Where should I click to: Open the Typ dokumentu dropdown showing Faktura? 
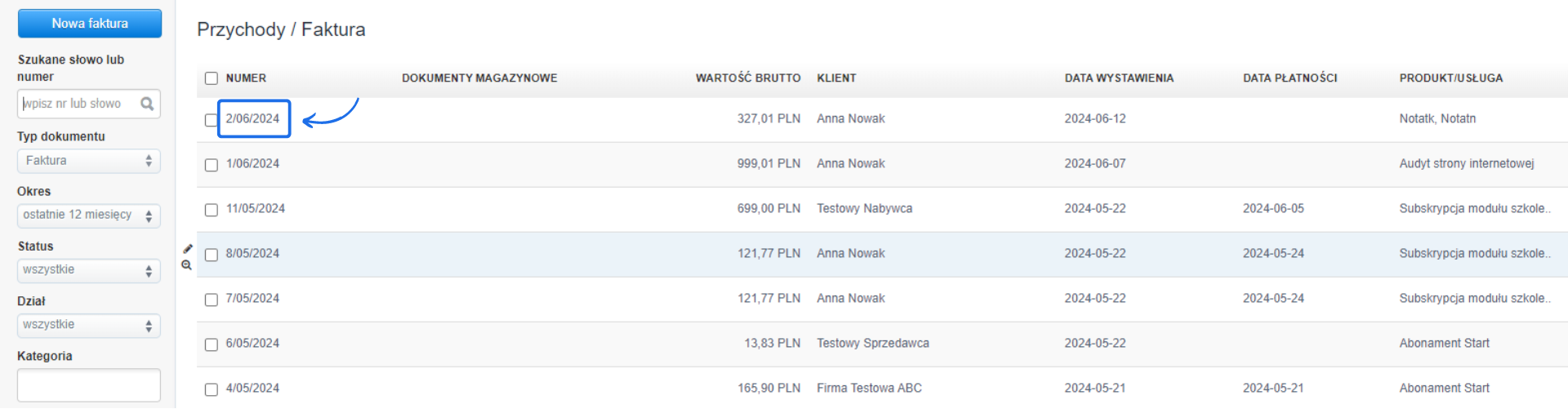[x=88, y=161]
